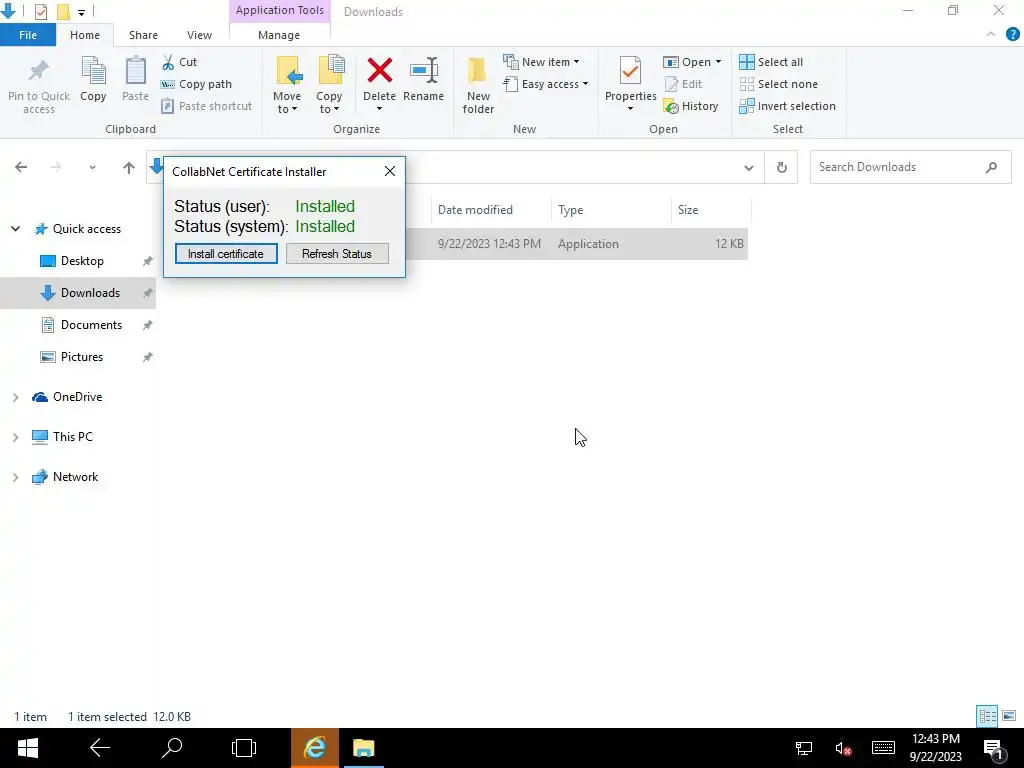Screen dimensions: 1024x768
Task: Open the Windows Start menu
Action: [27, 748]
